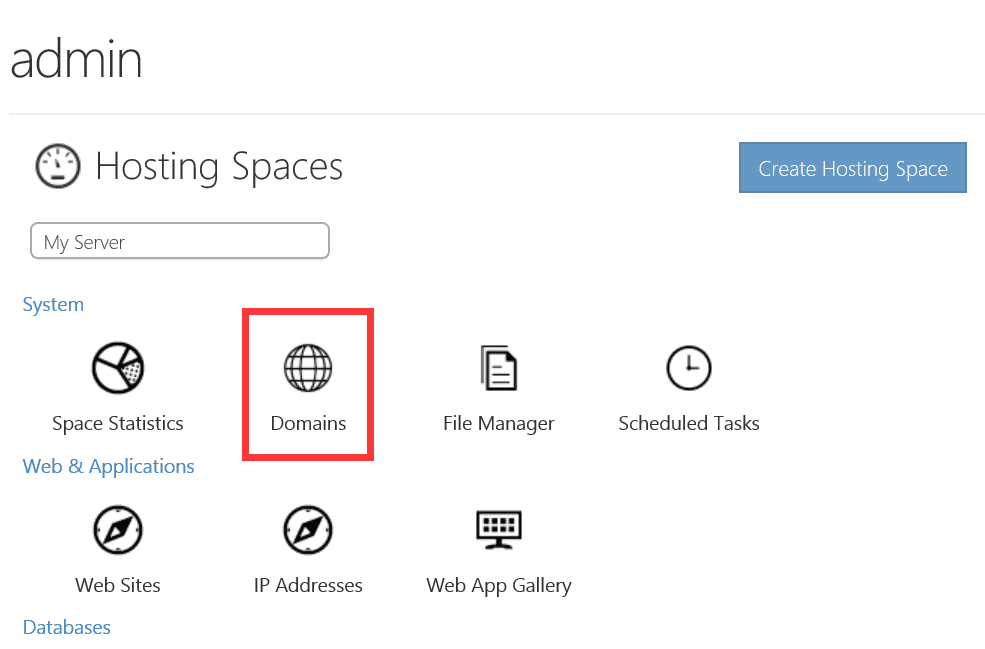This screenshot has width=985, height=649.
Task: Select the IP Addresses text label
Action: [x=308, y=585]
